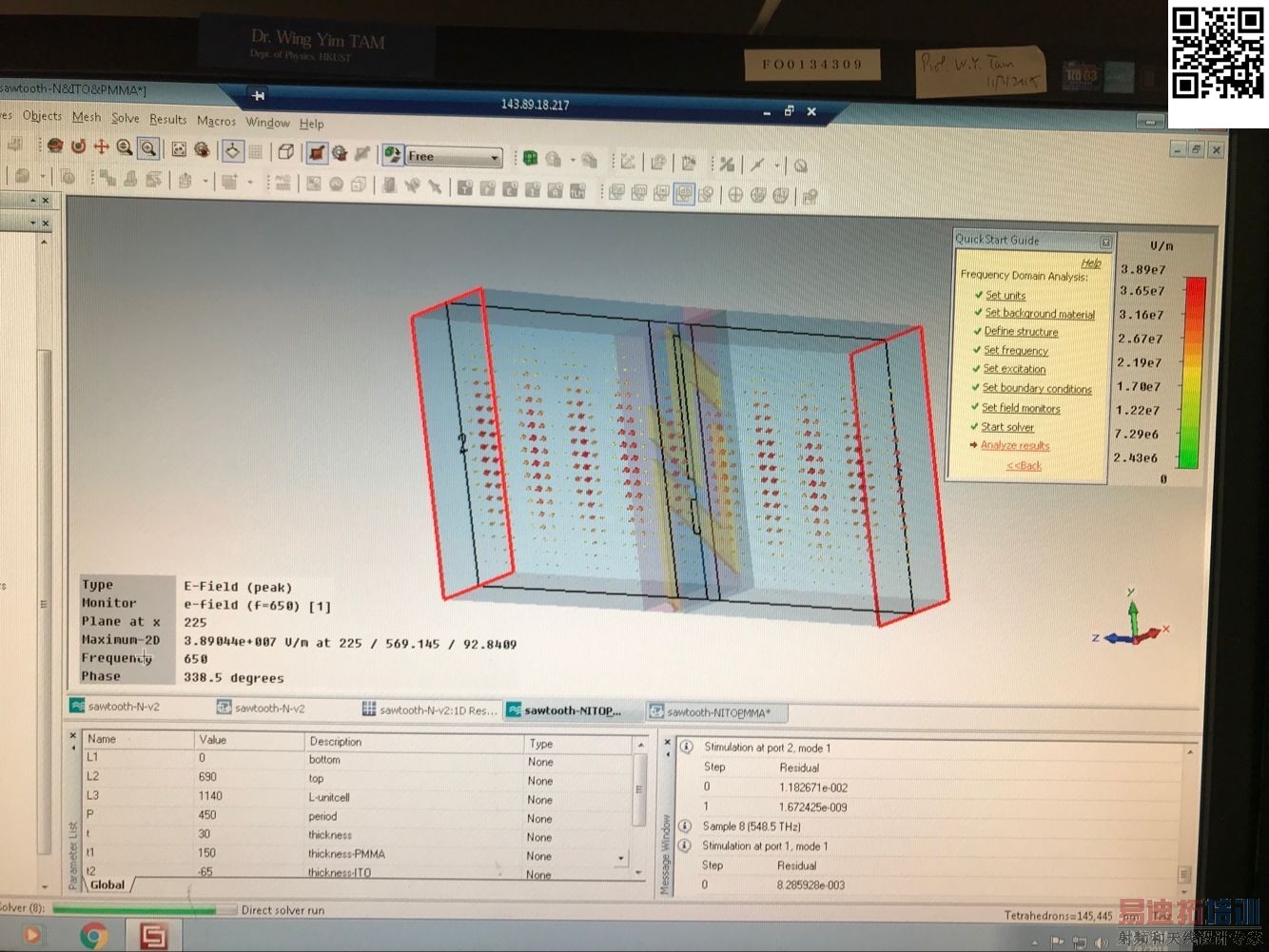Open the Objects menu
Image resolution: width=1269 pixels, height=952 pixels.
(x=42, y=116)
